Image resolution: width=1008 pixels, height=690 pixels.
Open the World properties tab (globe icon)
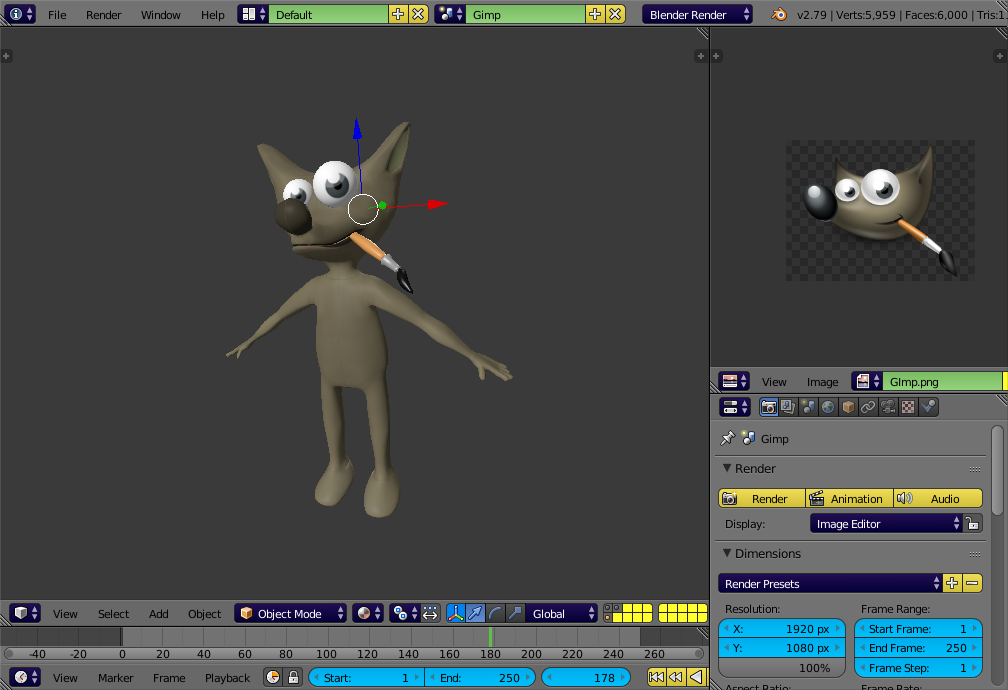(x=828, y=407)
